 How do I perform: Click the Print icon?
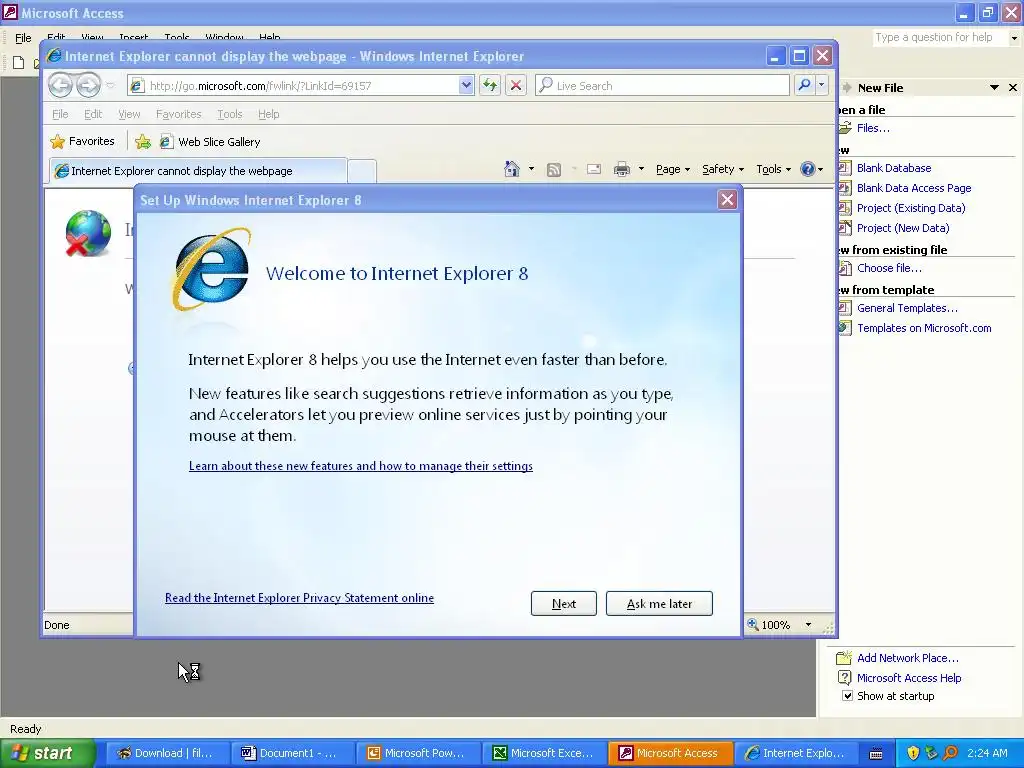[622, 170]
